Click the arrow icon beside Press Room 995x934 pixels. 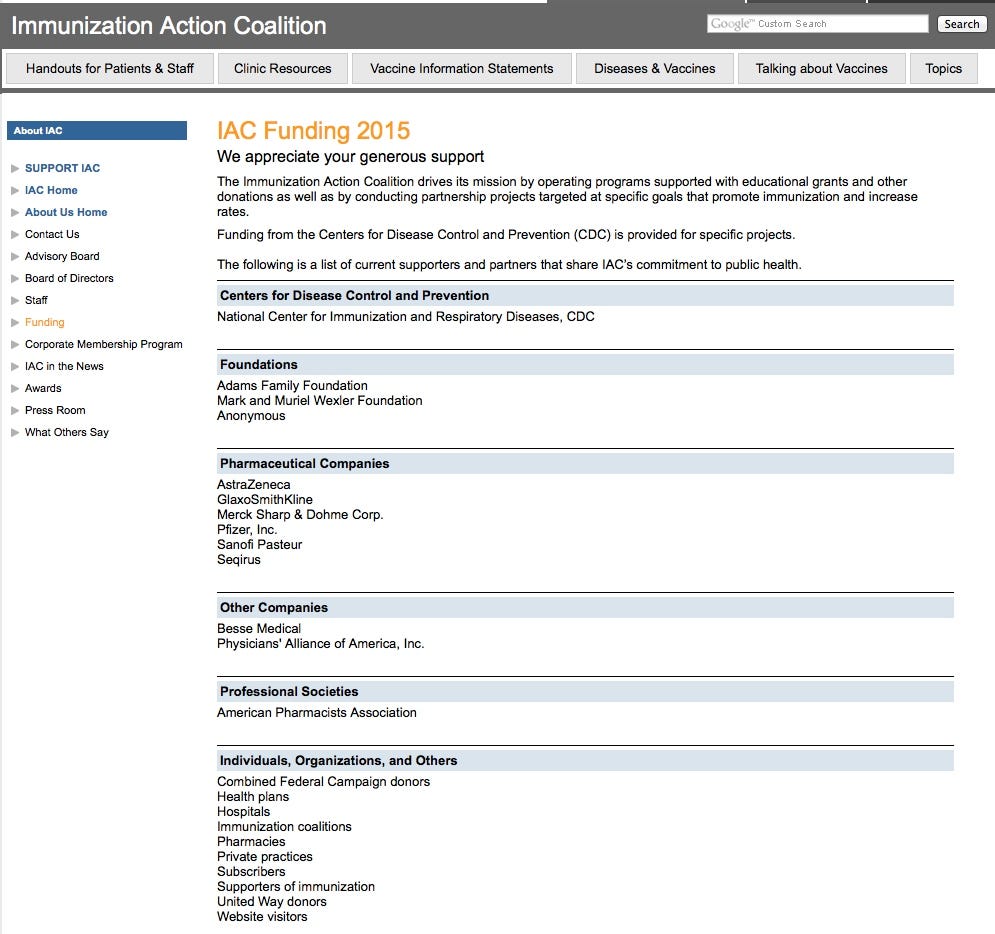tap(15, 411)
